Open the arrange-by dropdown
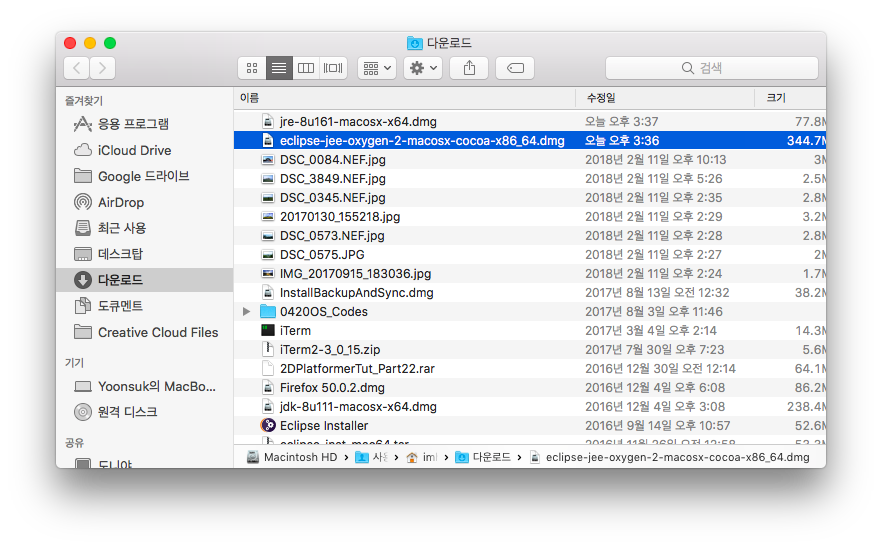This screenshot has width=882, height=548. pos(377,68)
